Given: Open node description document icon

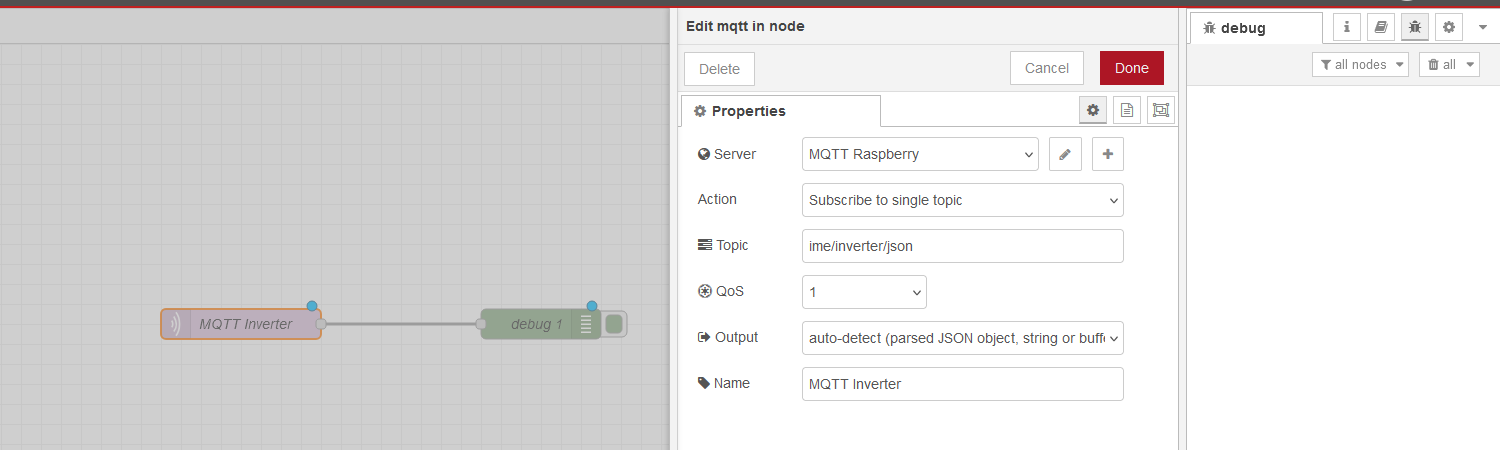Looking at the screenshot, I should 1127,110.
